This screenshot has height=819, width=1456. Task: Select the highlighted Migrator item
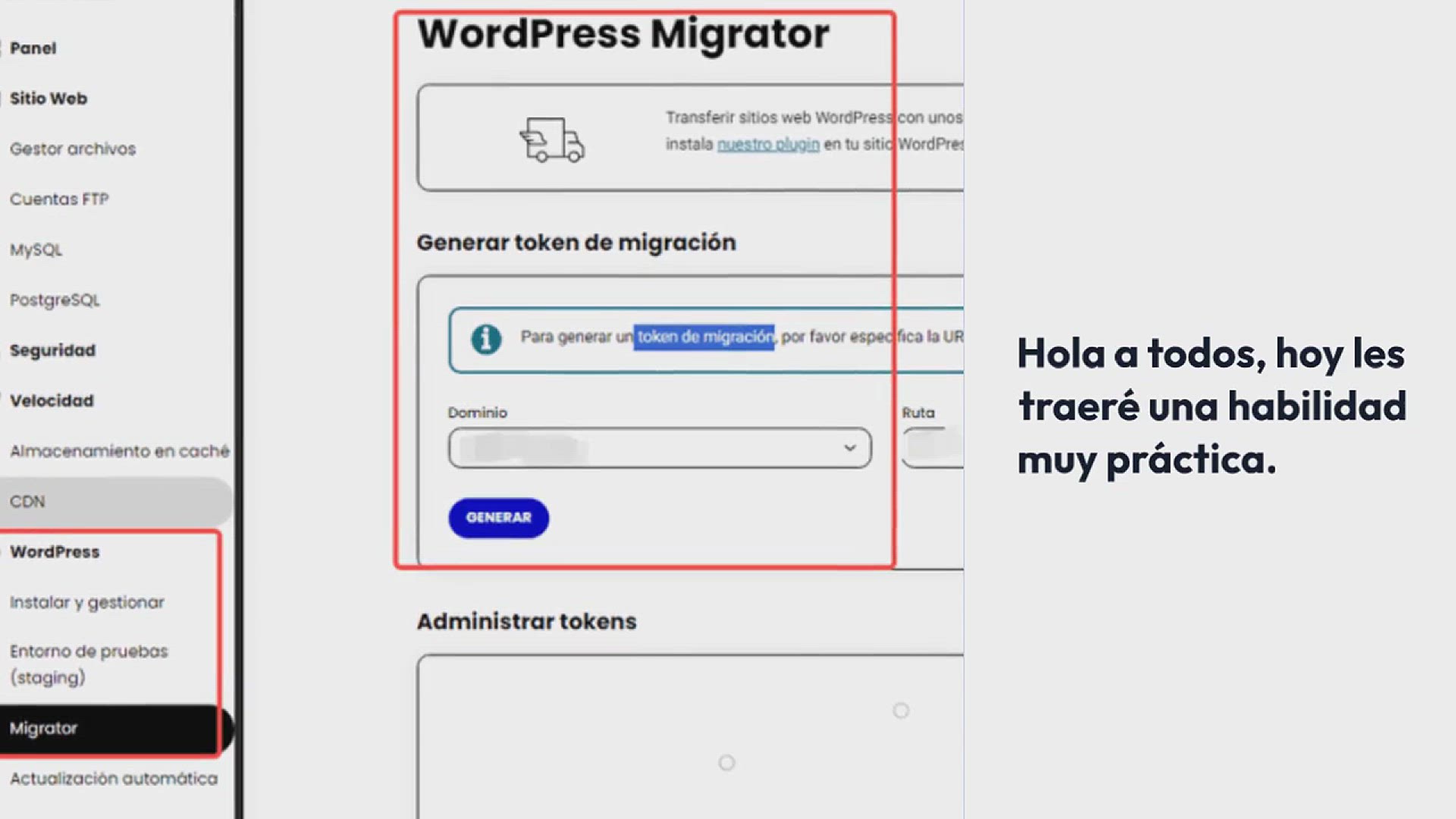[43, 728]
